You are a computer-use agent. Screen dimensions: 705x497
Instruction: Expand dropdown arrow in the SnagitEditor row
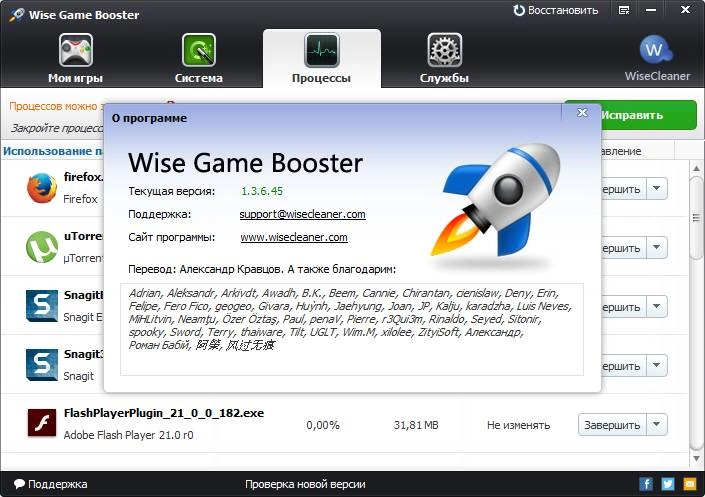657,306
